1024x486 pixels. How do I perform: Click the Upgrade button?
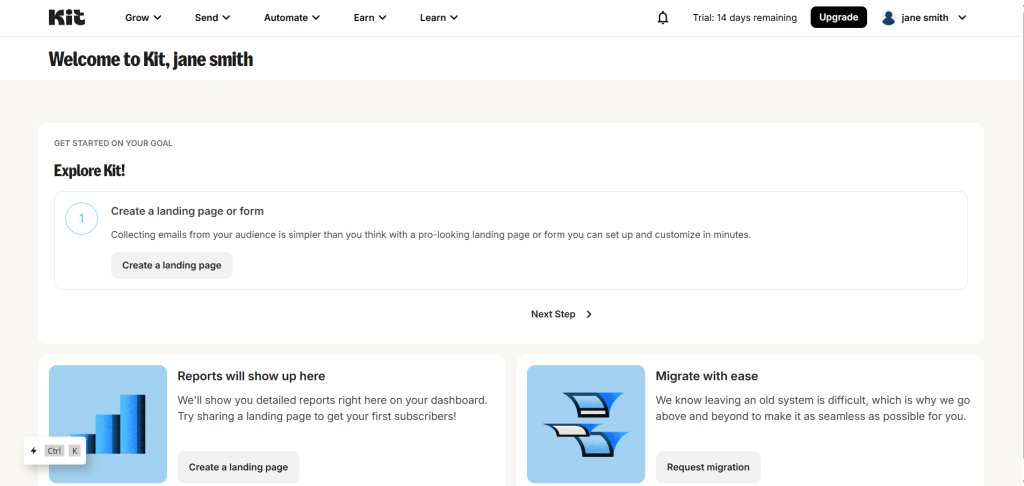point(838,17)
